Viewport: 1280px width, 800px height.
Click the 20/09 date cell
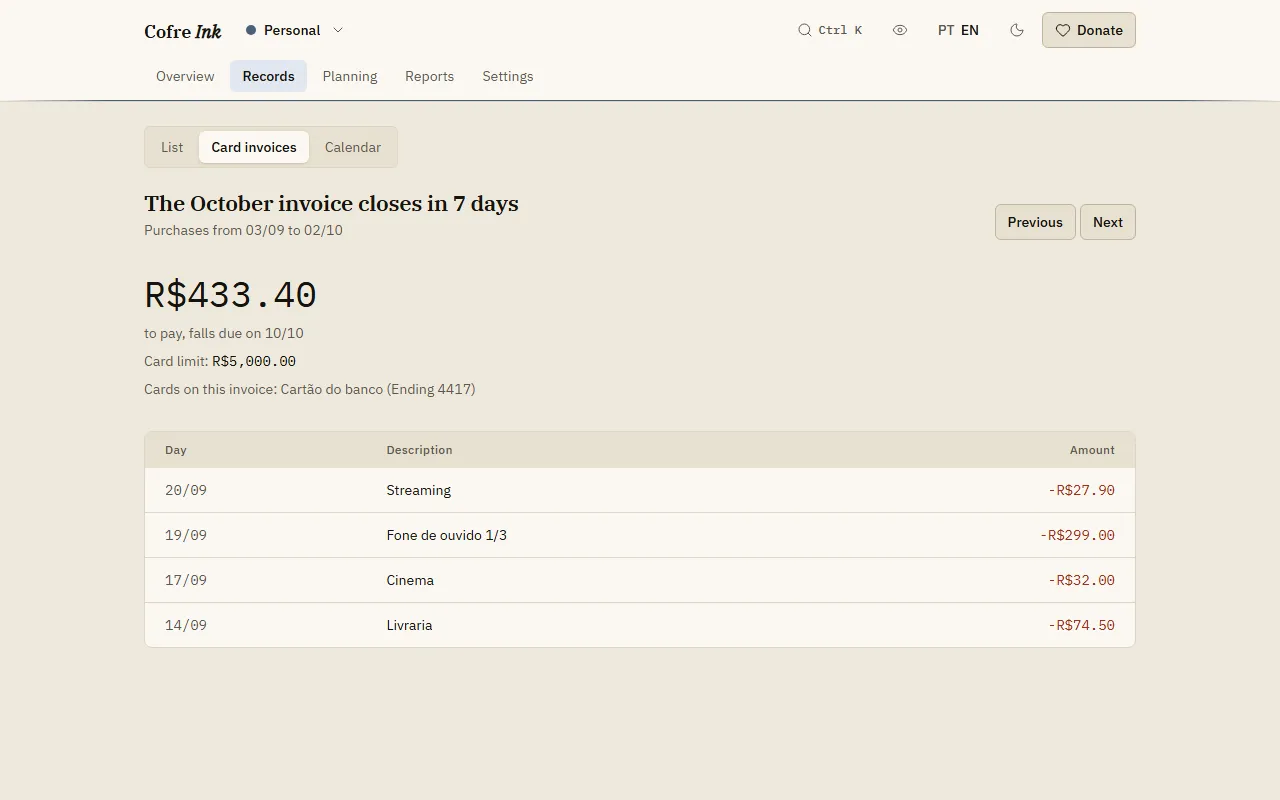click(x=186, y=490)
